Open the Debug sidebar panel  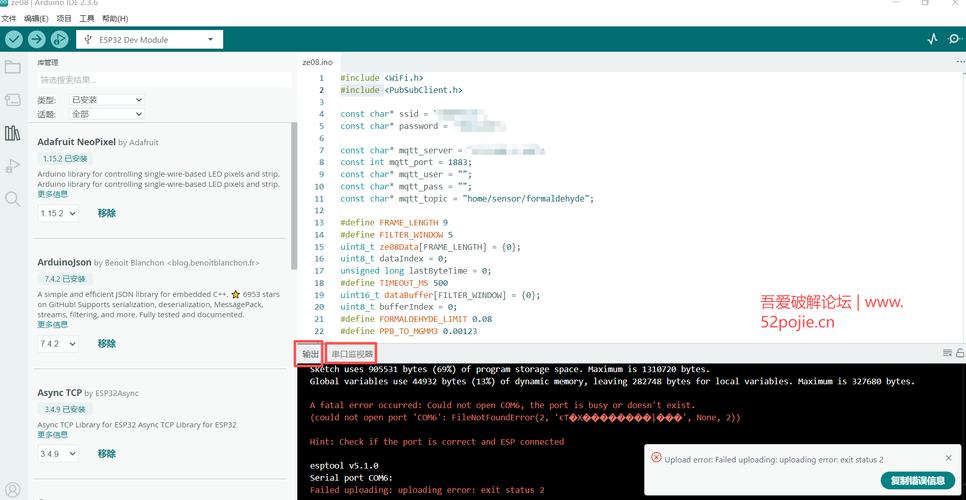[x=13, y=166]
